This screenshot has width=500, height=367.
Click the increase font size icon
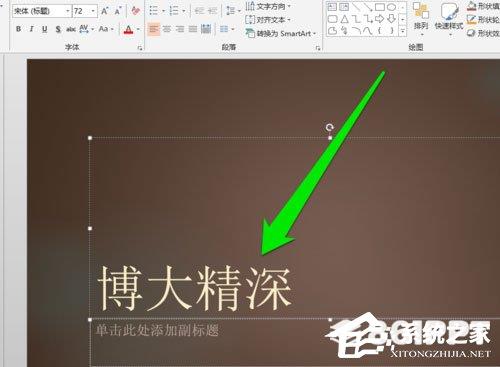tap(104, 11)
